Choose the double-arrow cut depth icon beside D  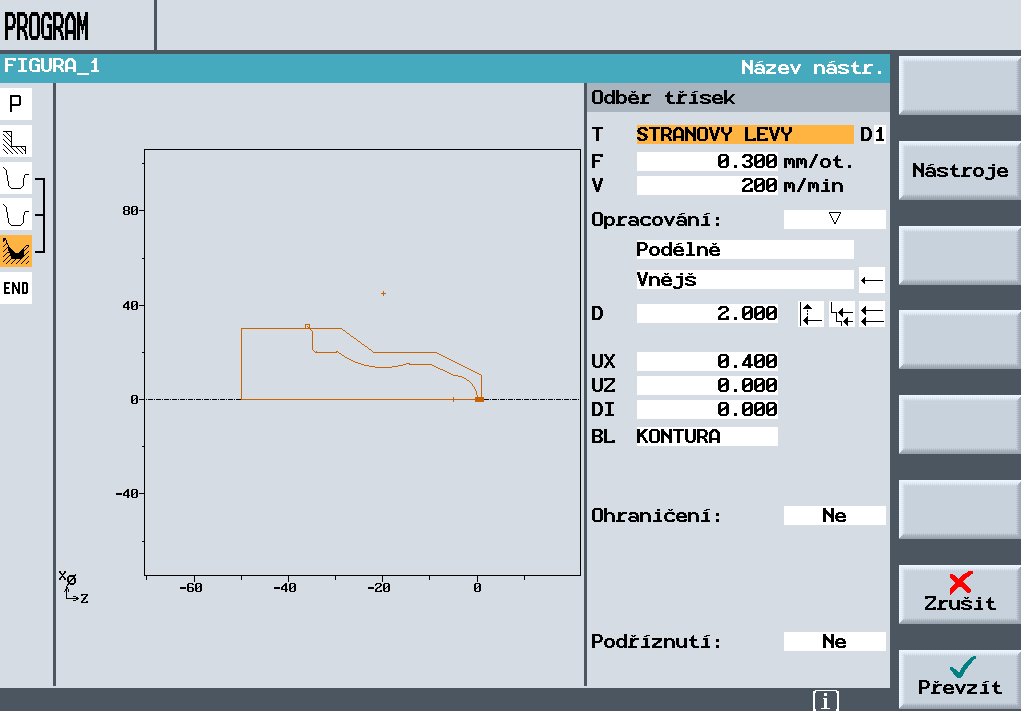872,314
